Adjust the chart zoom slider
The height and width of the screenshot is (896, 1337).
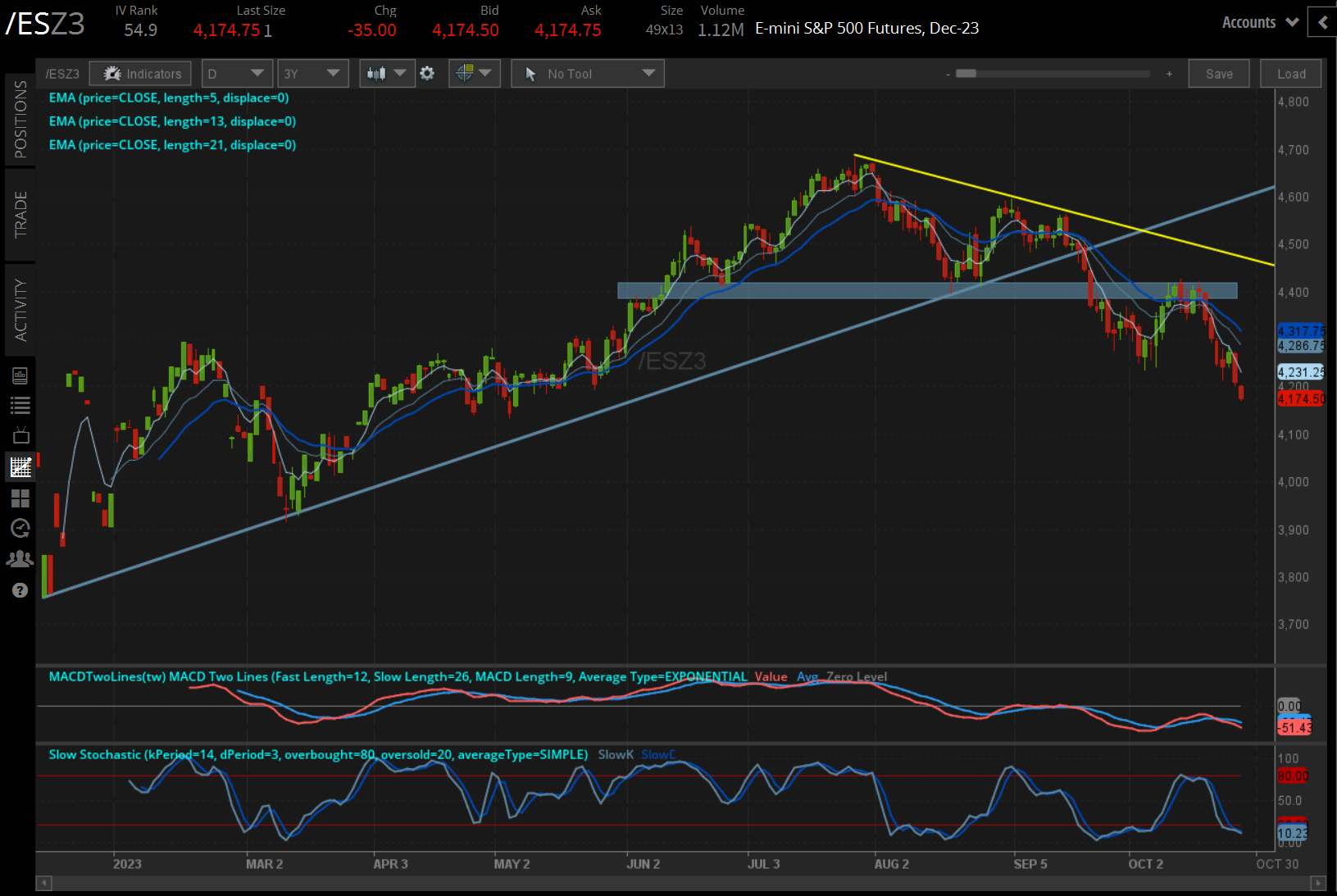pyautogui.click(x=967, y=73)
